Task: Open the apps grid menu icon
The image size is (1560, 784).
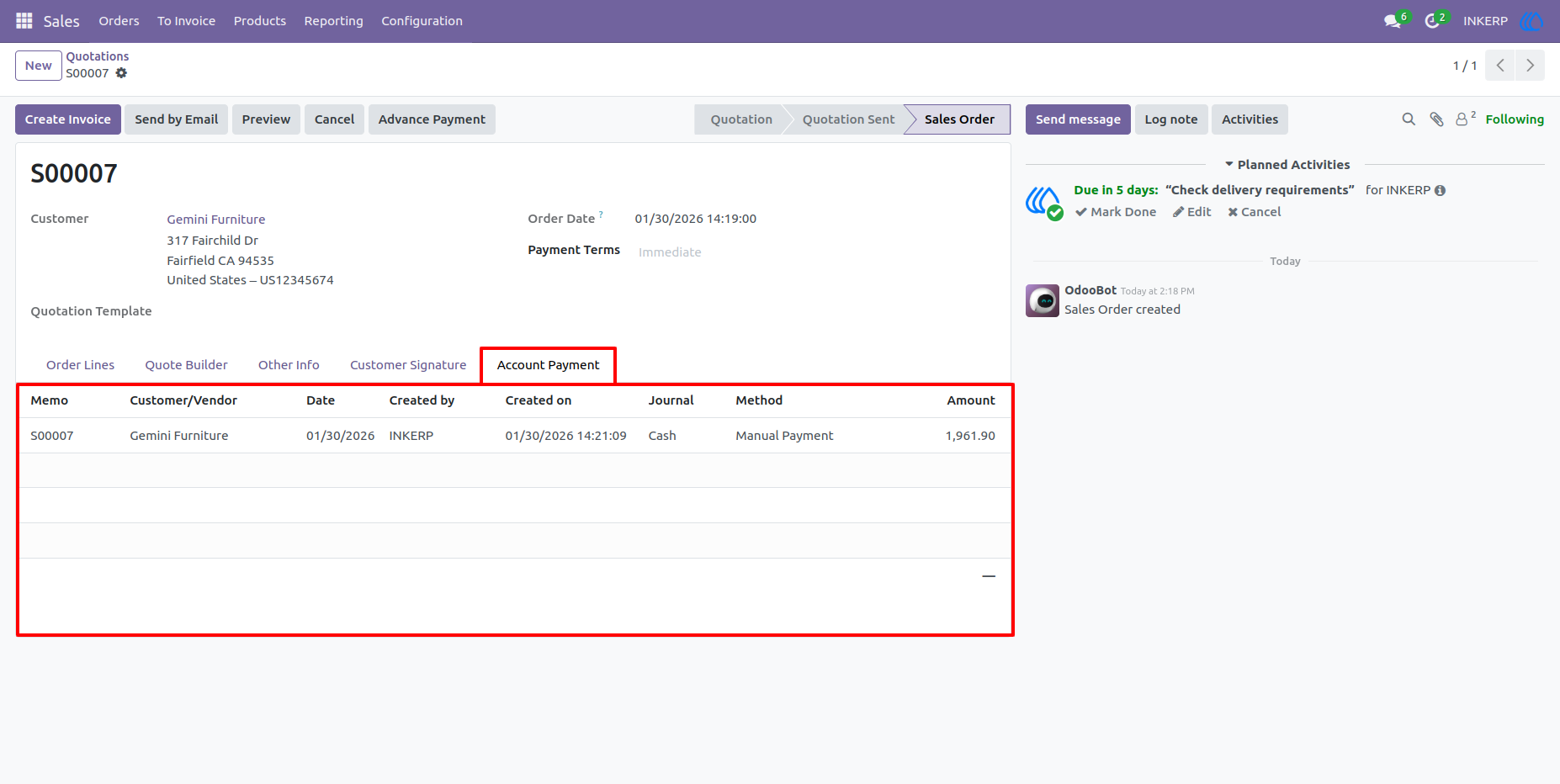Action: tap(24, 21)
